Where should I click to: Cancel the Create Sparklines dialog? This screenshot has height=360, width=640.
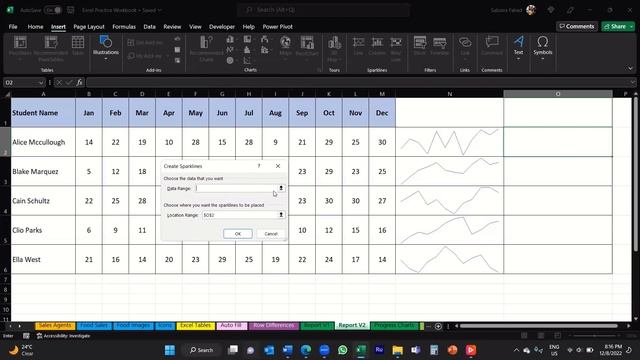(271, 234)
